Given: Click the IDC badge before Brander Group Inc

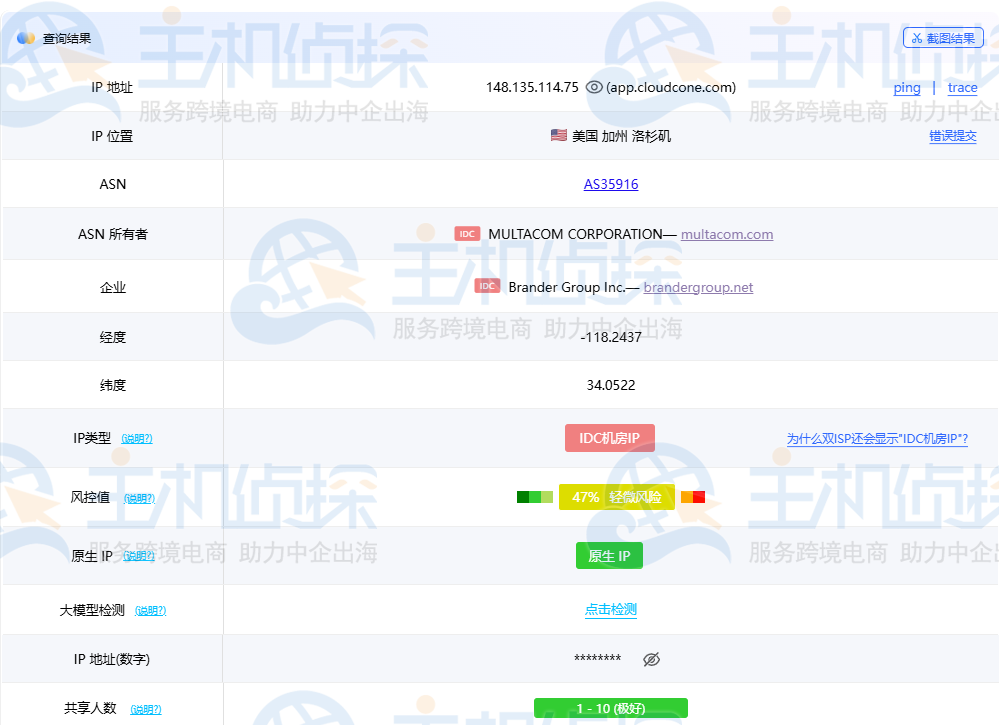Looking at the screenshot, I should 486,285.
